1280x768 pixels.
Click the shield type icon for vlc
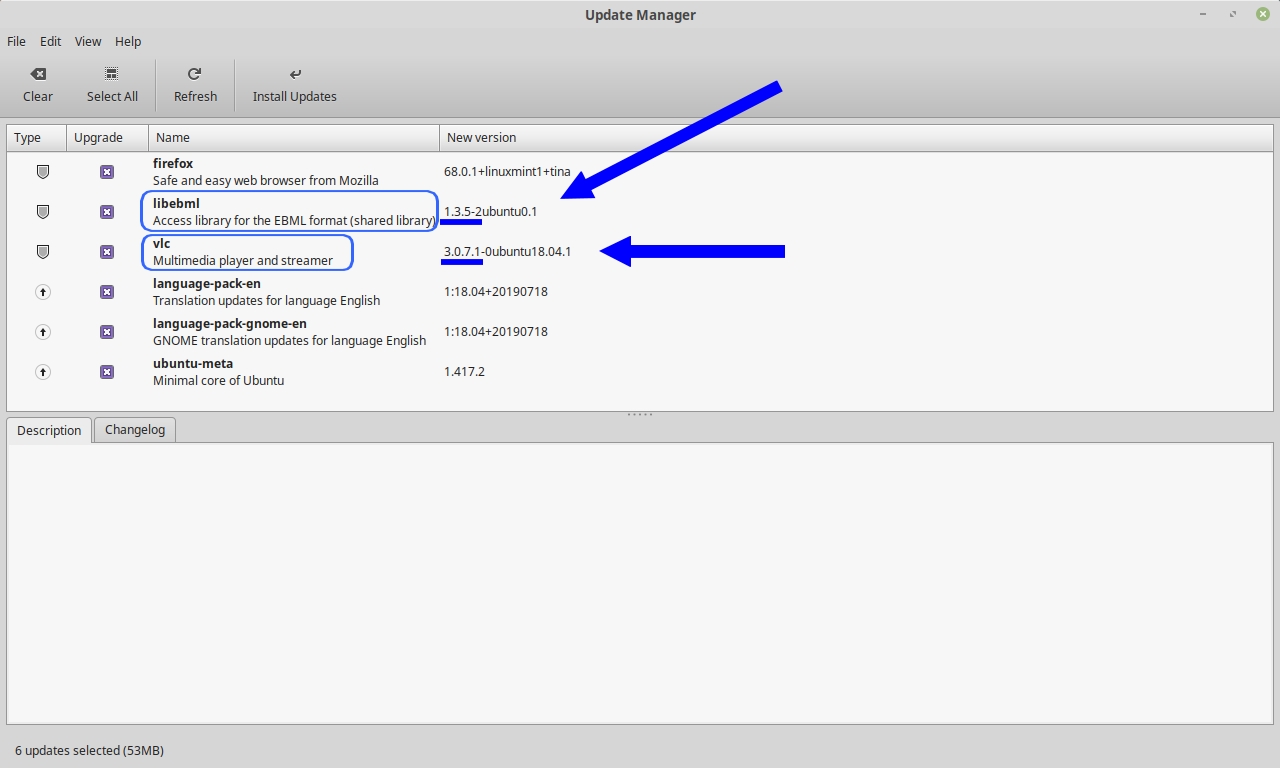[x=43, y=252]
